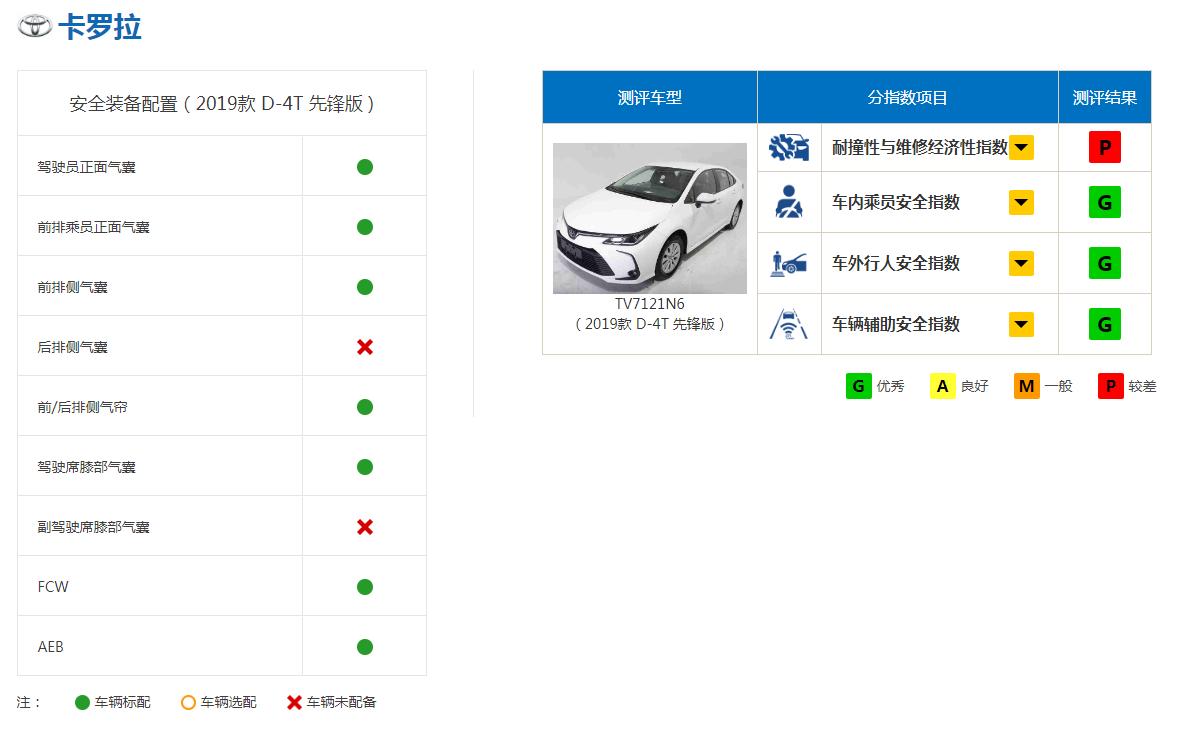This screenshot has width=1186, height=735.
Task: Select the 耐撞性与维修经济性指数 wrench-car icon
Action: click(x=789, y=146)
